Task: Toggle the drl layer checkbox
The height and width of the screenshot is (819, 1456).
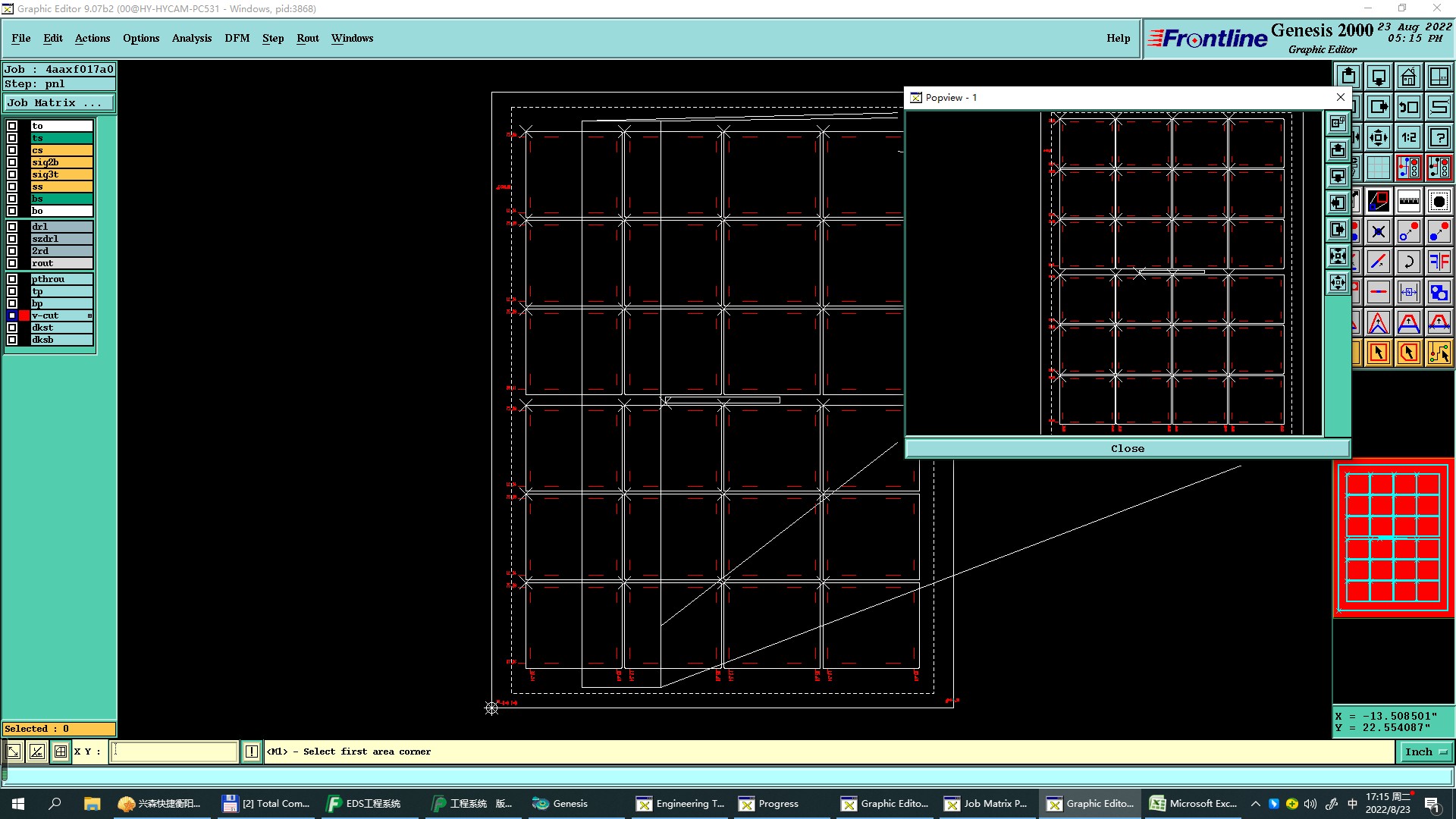Action: tap(12, 227)
